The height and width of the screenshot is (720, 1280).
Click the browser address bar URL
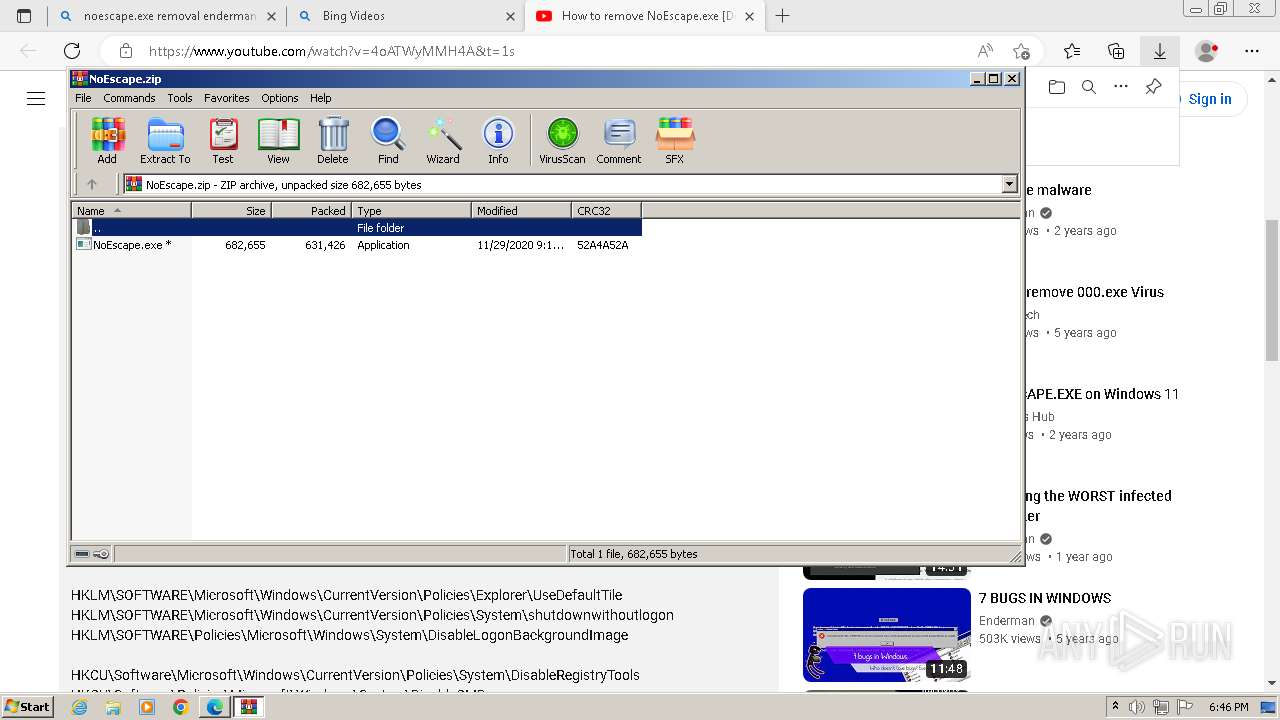331,51
